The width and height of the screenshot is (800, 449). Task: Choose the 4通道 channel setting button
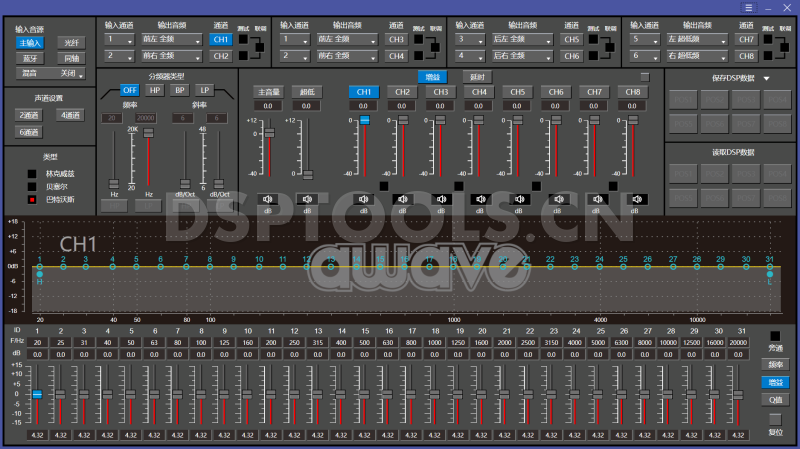(x=72, y=115)
